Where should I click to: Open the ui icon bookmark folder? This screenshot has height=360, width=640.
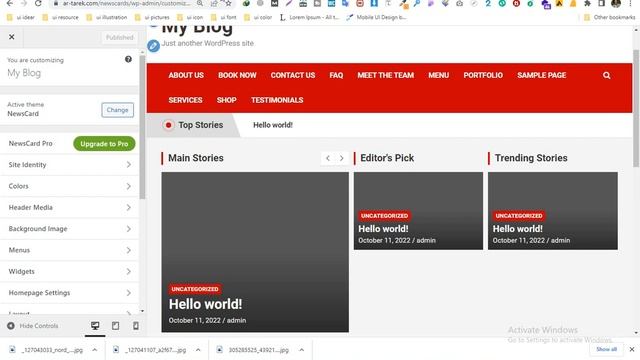[190, 18]
